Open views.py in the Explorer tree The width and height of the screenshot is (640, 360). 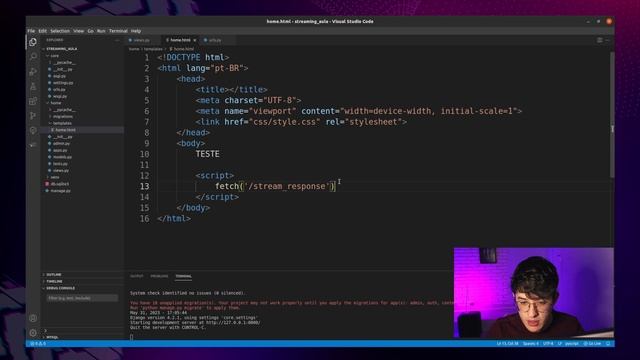coord(61,170)
